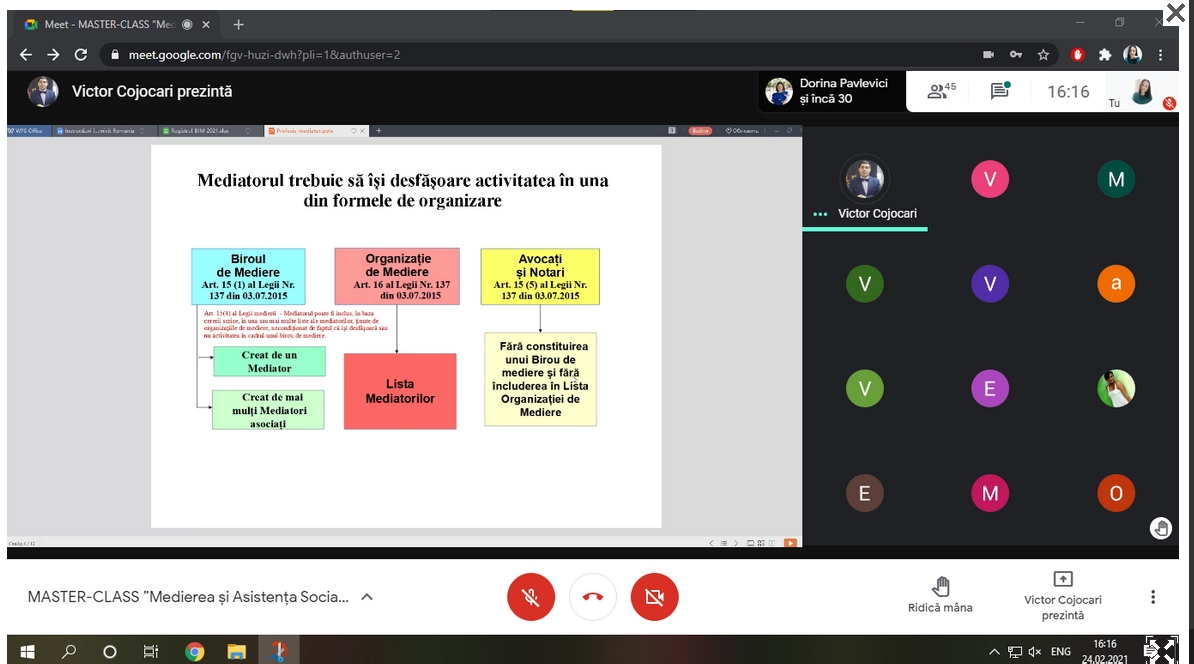Open Chrome's three-dot menu
The height and width of the screenshot is (664, 1194).
(x=1161, y=54)
